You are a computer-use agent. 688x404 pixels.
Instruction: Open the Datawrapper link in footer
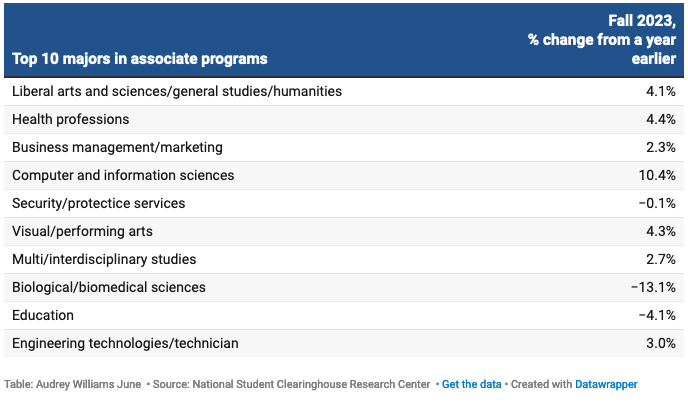(604, 384)
